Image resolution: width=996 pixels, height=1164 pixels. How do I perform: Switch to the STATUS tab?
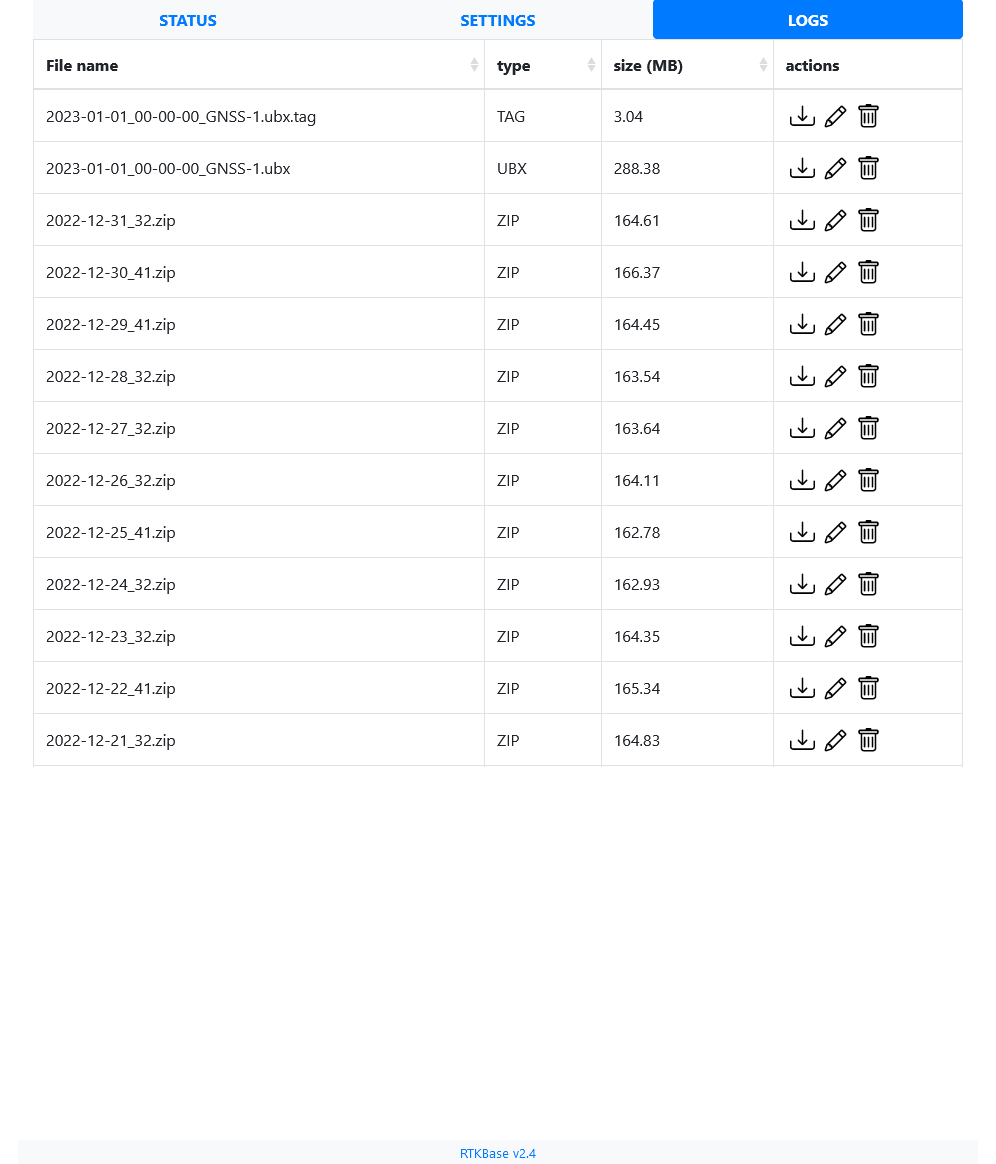click(x=188, y=20)
